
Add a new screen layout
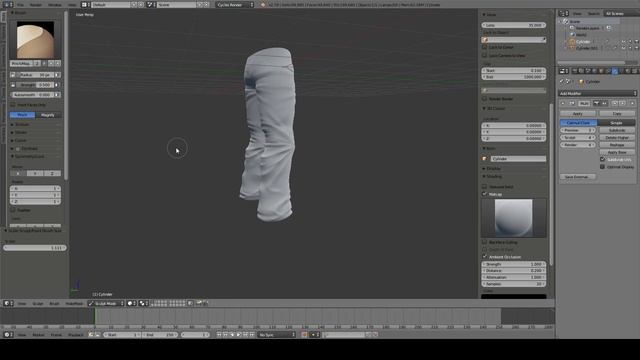pos(134,4)
